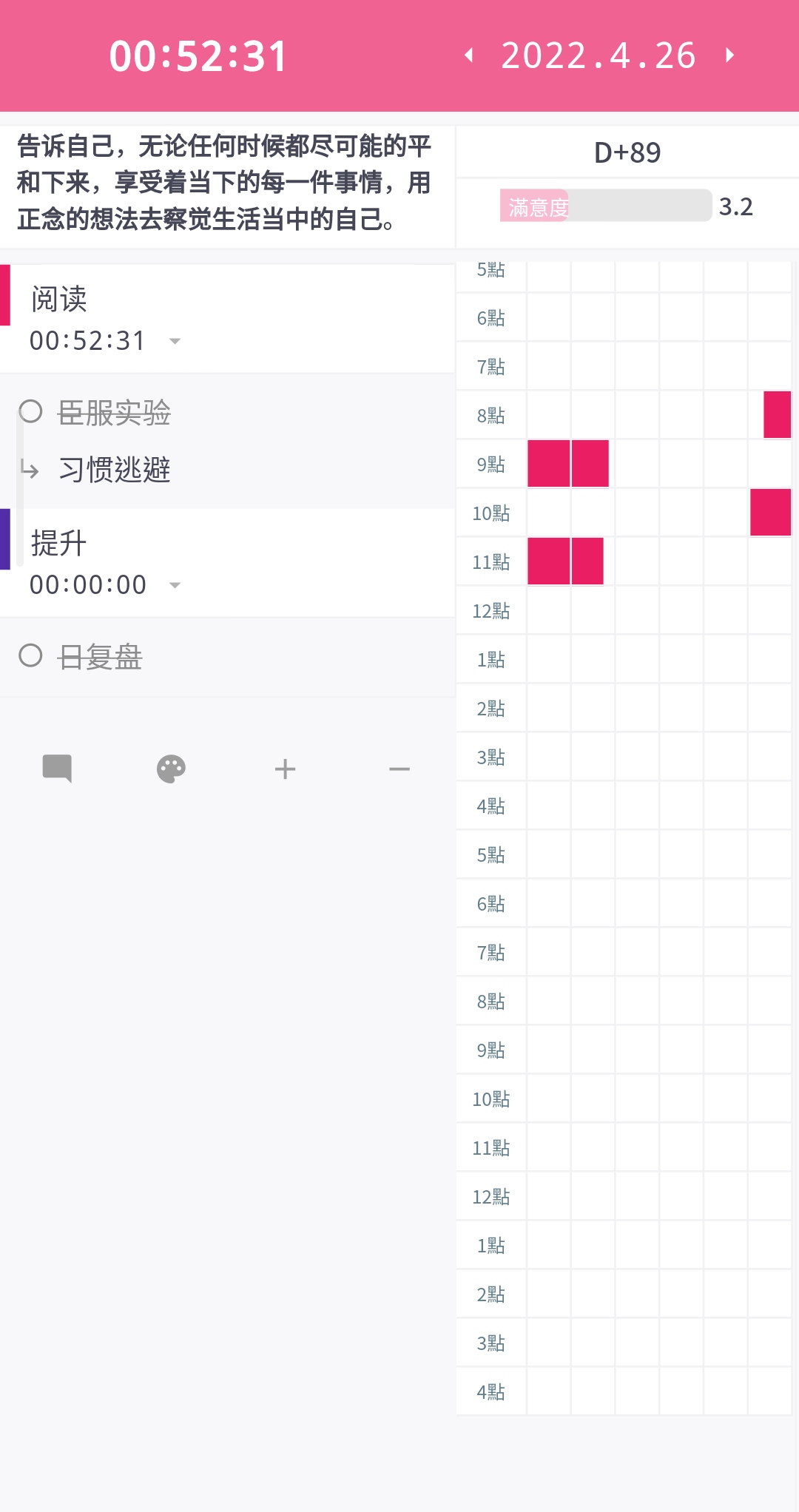Expand the dropdown arrow under 提升 timer
Screen dimensions: 799x1512
[175, 585]
